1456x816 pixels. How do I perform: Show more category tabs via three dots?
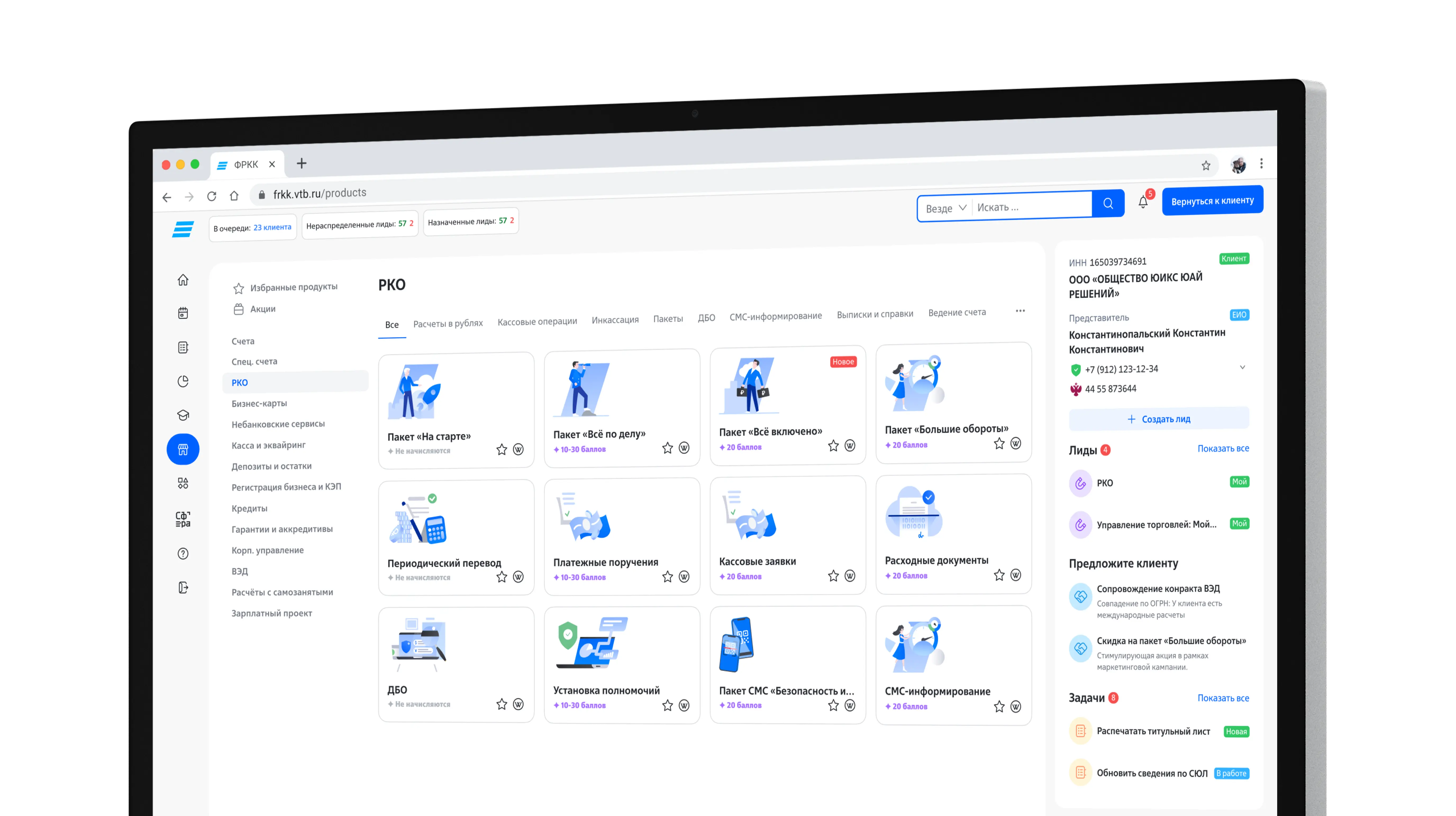1020,310
